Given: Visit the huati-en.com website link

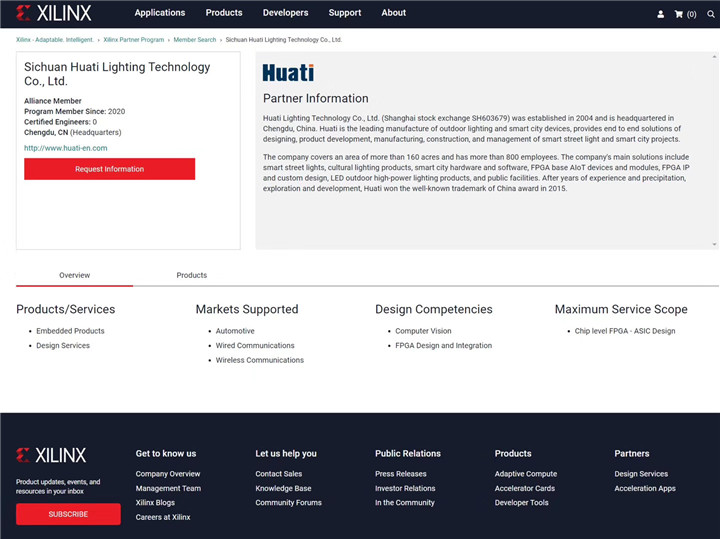Looking at the screenshot, I should tap(66, 148).
